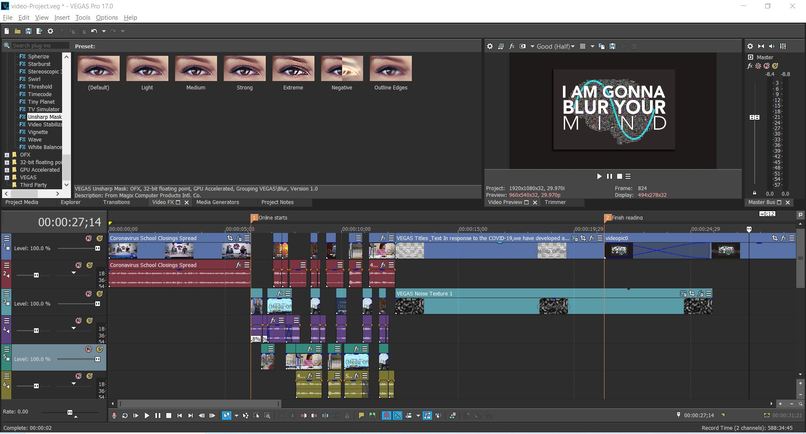
Task: Click timeline transport Play button
Action: pyautogui.click(x=146, y=415)
